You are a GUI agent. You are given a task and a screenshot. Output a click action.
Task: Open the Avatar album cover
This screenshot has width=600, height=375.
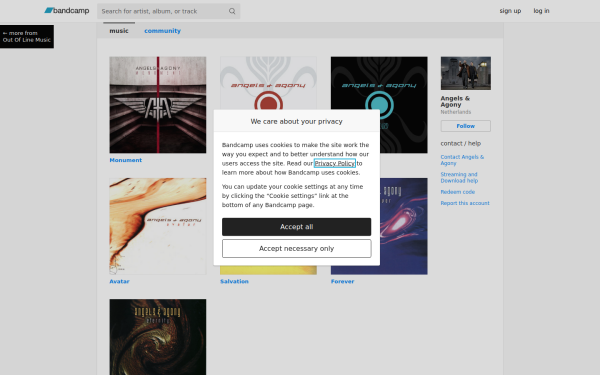point(158,226)
